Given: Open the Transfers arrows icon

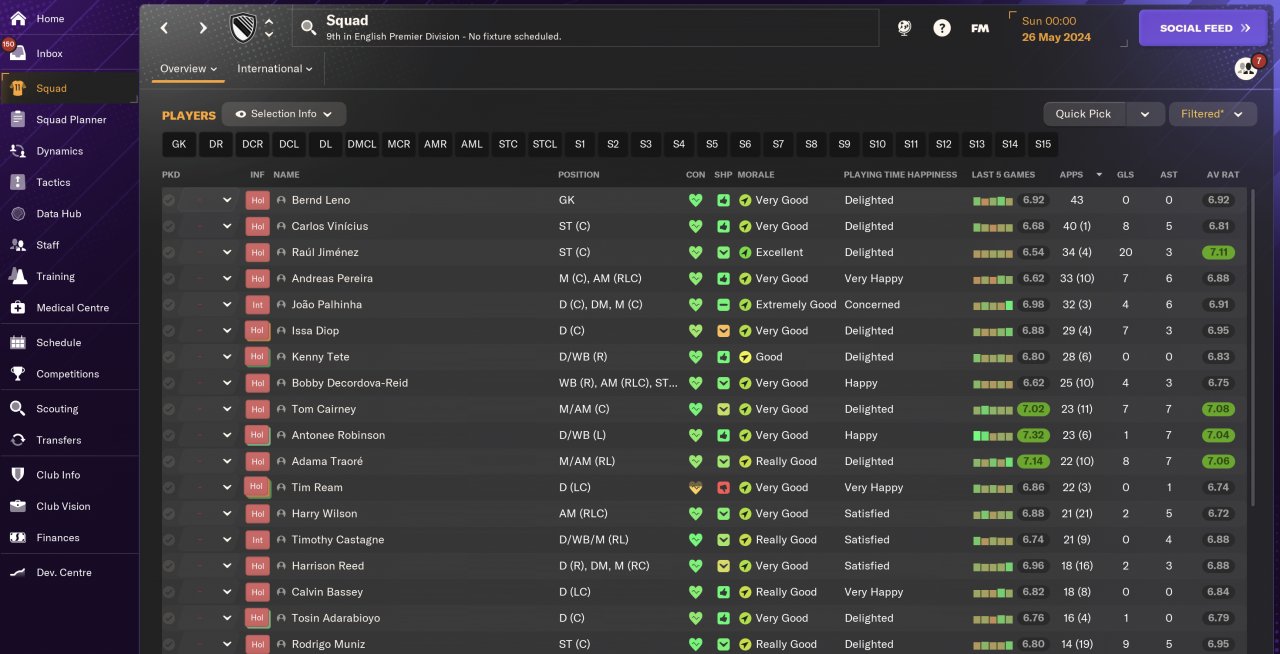Looking at the screenshot, I should (x=18, y=439).
